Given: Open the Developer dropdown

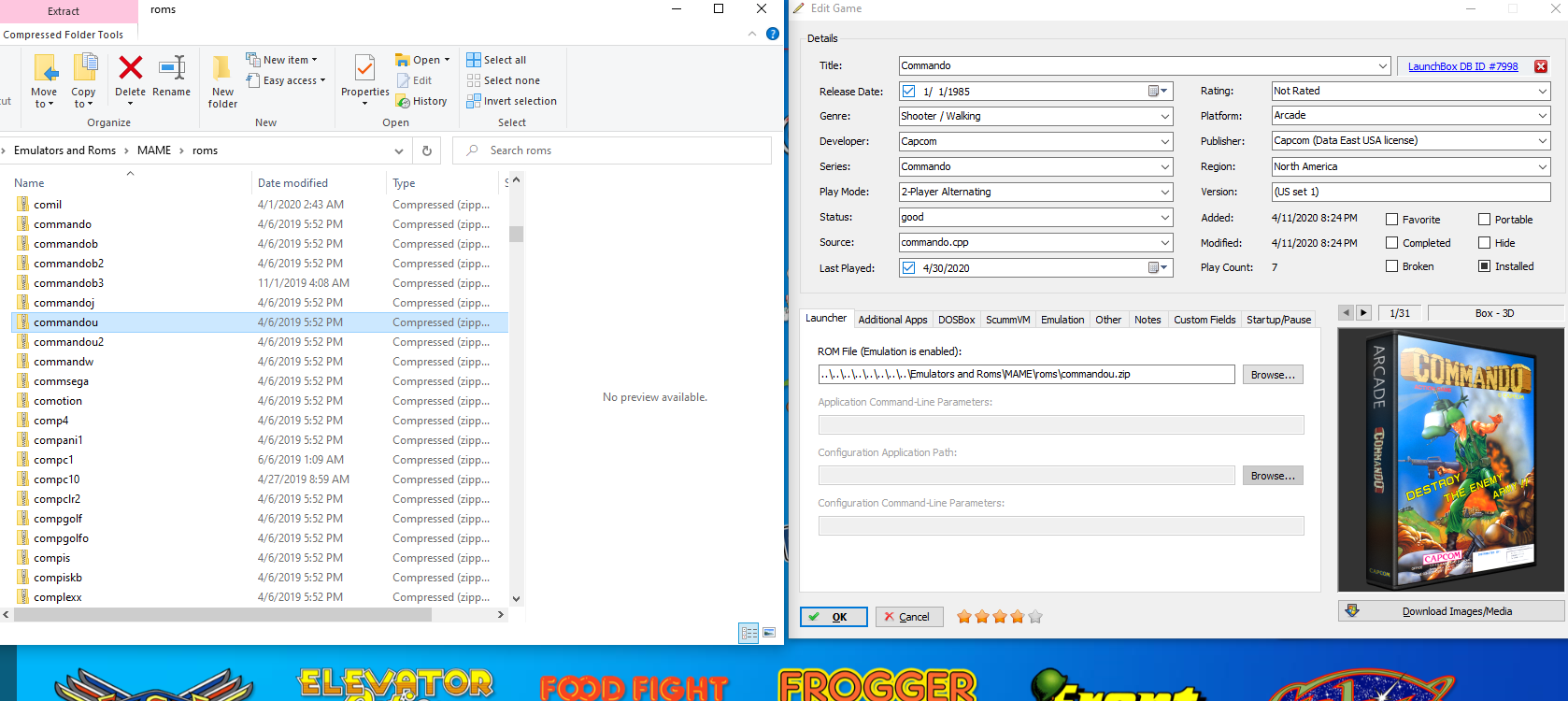Looking at the screenshot, I should pyautogui.click(x=1165, y=142).
